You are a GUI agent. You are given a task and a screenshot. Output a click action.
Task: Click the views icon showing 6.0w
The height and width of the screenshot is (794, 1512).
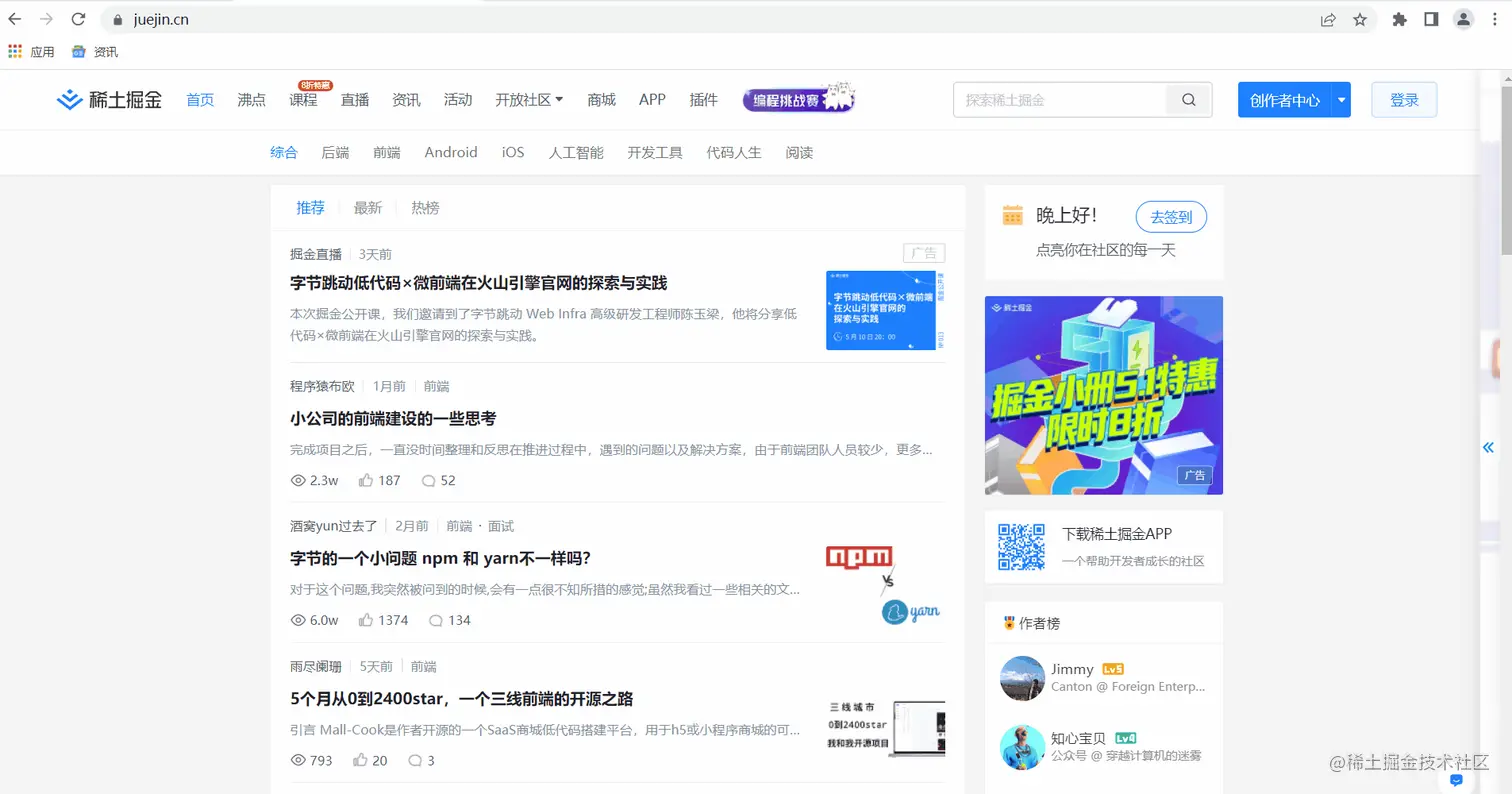(297, 620)
